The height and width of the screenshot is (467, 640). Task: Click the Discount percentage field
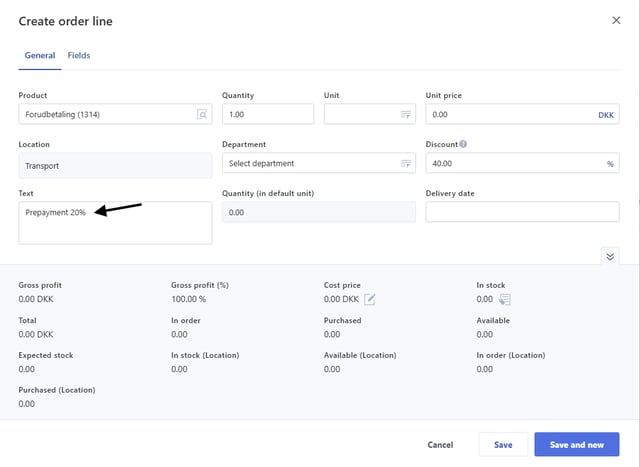point(512,164)
